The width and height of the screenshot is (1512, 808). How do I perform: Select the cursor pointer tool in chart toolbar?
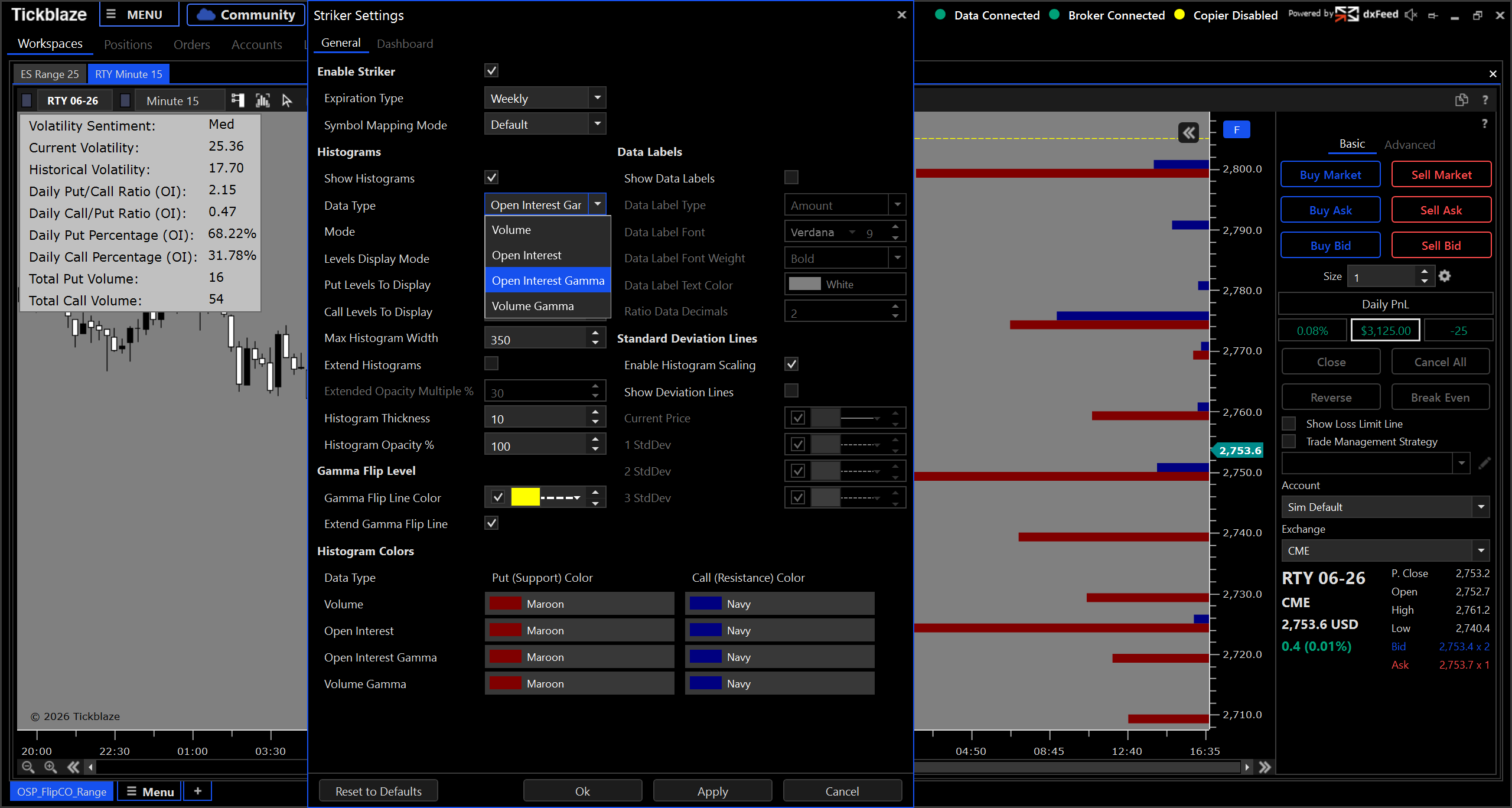pyautogui.click(x=287, y=100)
